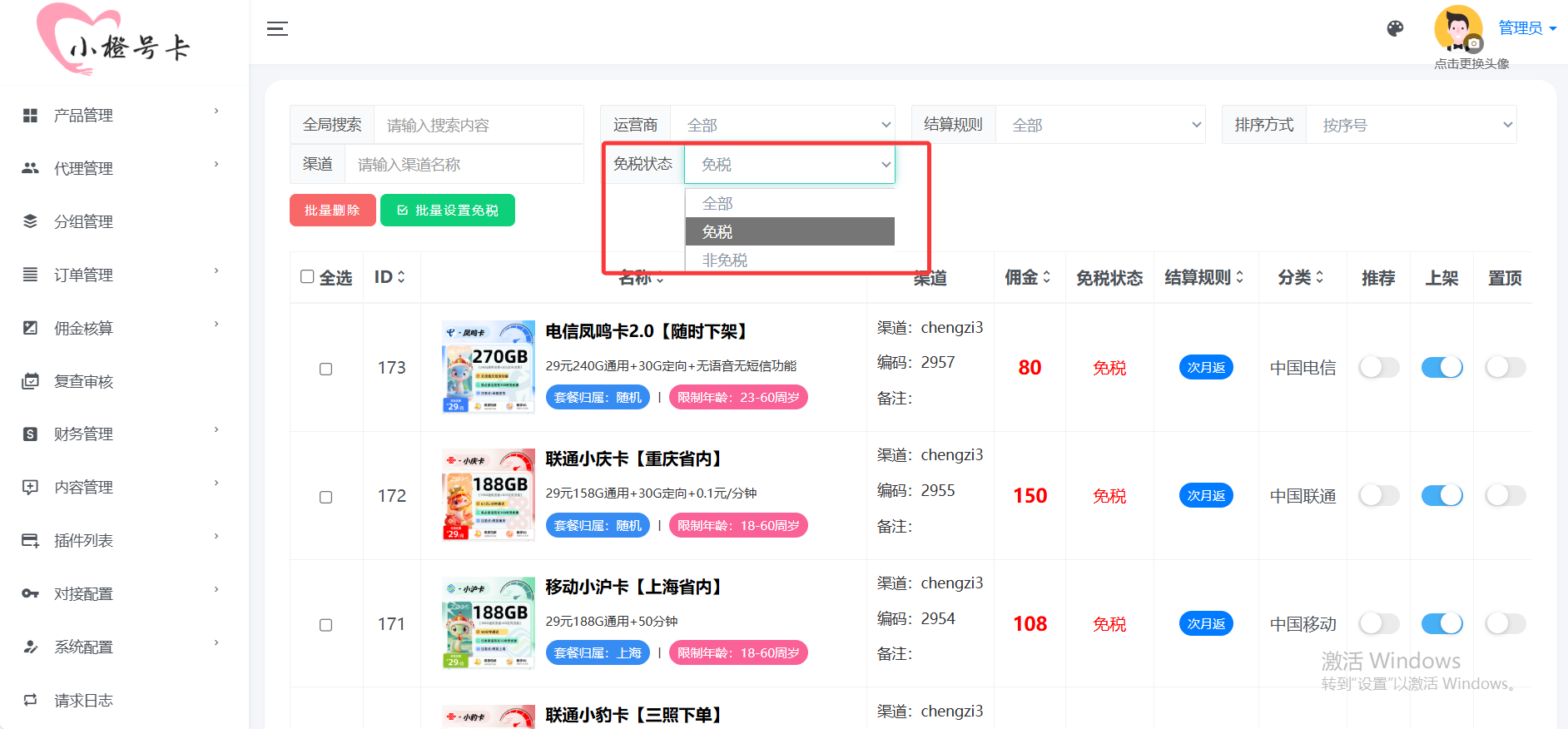The width and height of the screenshot is (1568, 729).
Task: Close the 免税状态 dropdown box
Action: (x=789, y=164)
